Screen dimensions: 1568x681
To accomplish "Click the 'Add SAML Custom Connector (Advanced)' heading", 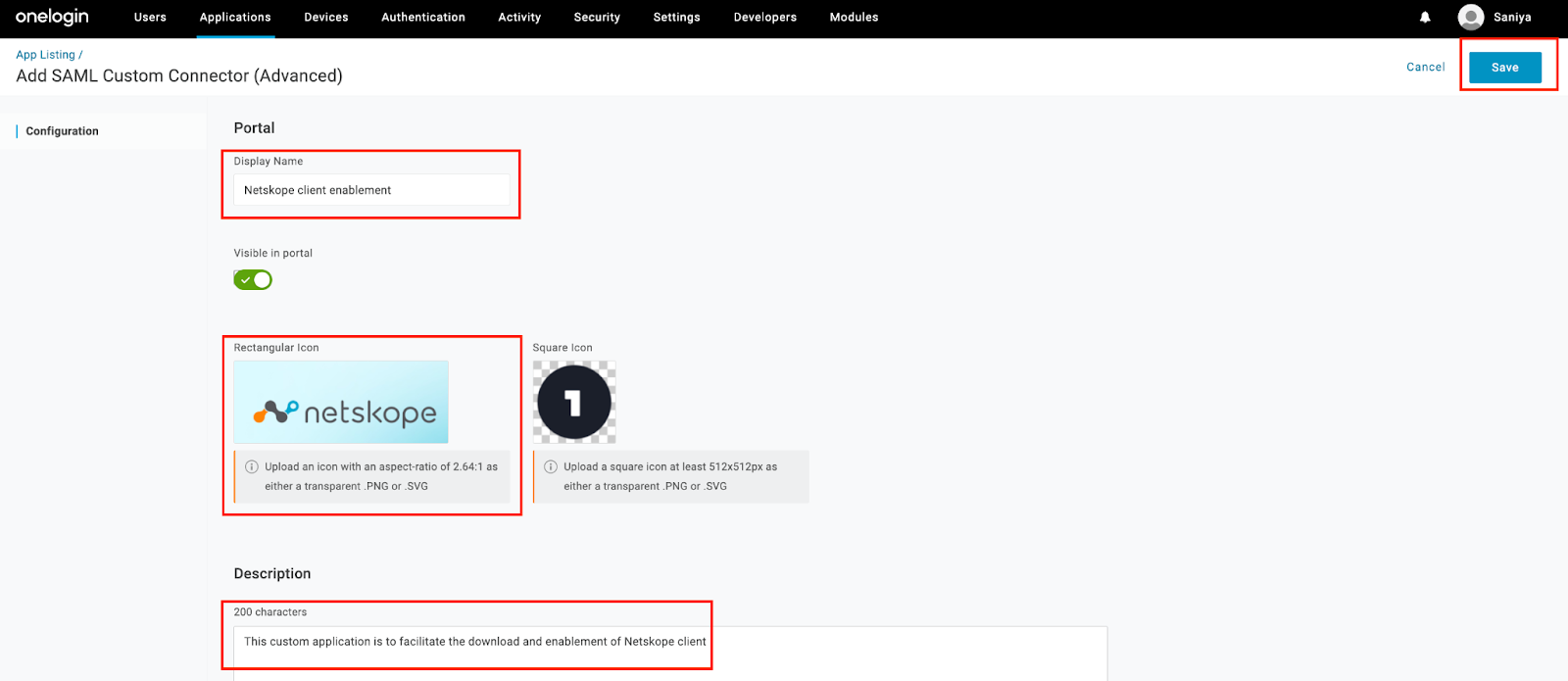I will [179, 76].
